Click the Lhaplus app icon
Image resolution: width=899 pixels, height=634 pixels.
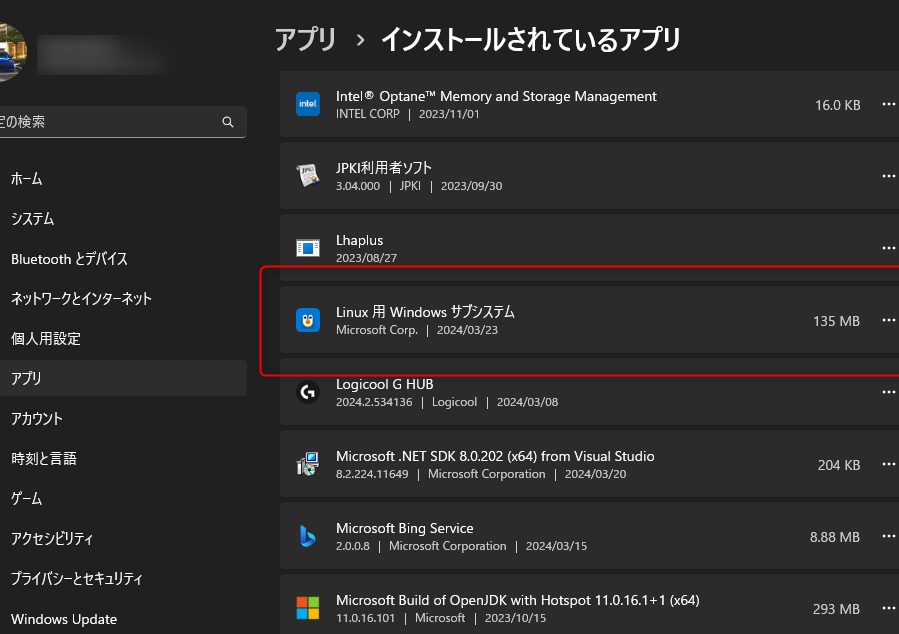(308, 248)
